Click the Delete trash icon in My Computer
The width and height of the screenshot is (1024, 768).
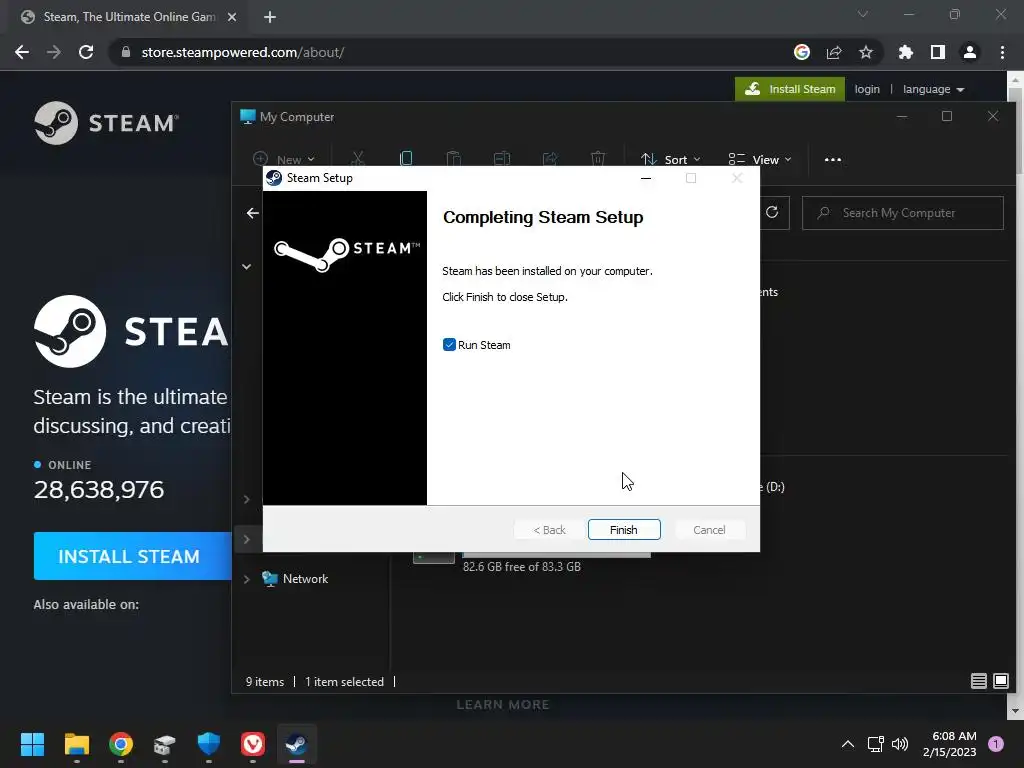(598, 159)
